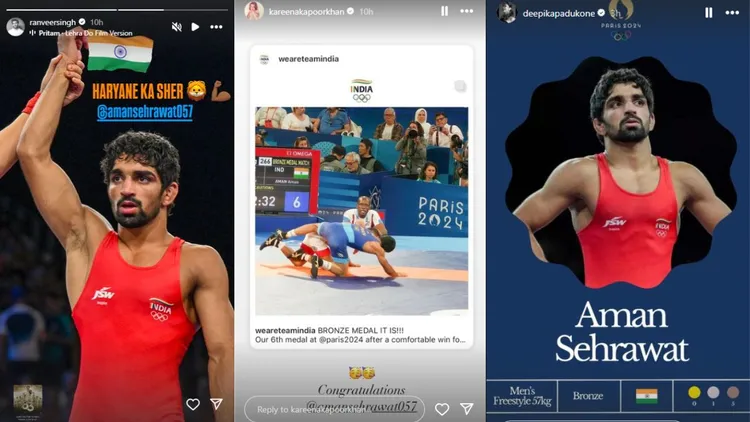This screenshot has width=750, height=422.
Task: Open more options on deepikapadukone story
Action: click(732, 13)
